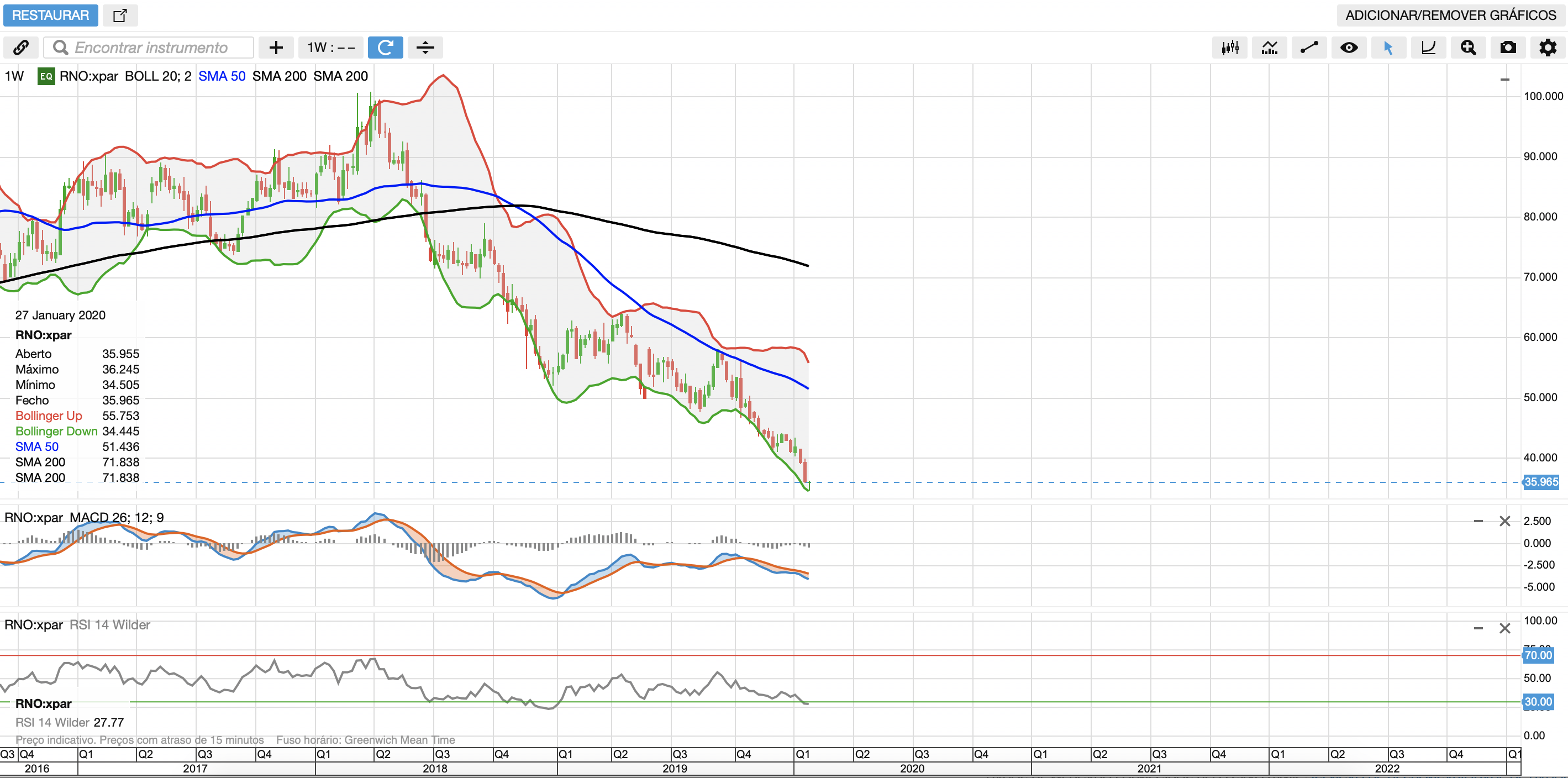The width and height of the screenshot is (1568, 778).
Task: Click the BOLL 20; 2 indicator label
Action: click(157, 76)
